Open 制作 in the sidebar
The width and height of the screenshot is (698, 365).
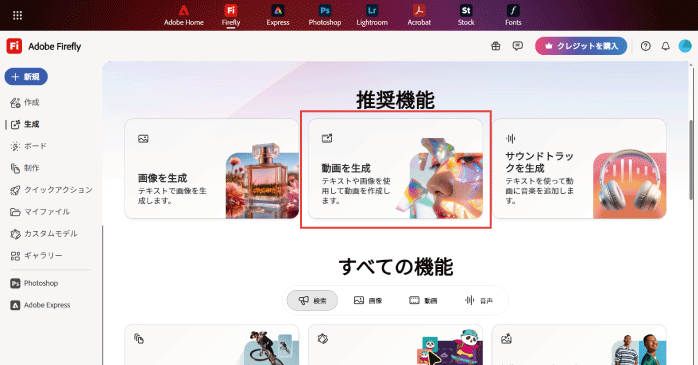pos(25,168)
